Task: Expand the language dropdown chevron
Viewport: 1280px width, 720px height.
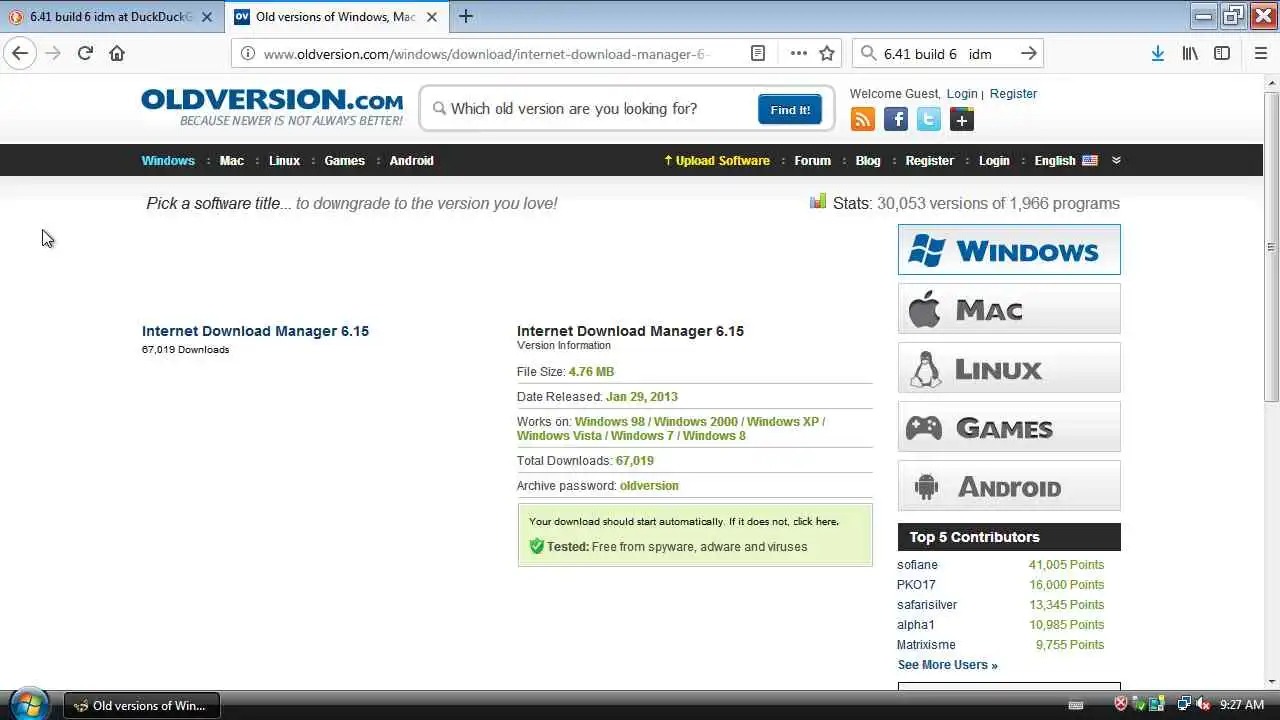Action: tap(1116, 160)
